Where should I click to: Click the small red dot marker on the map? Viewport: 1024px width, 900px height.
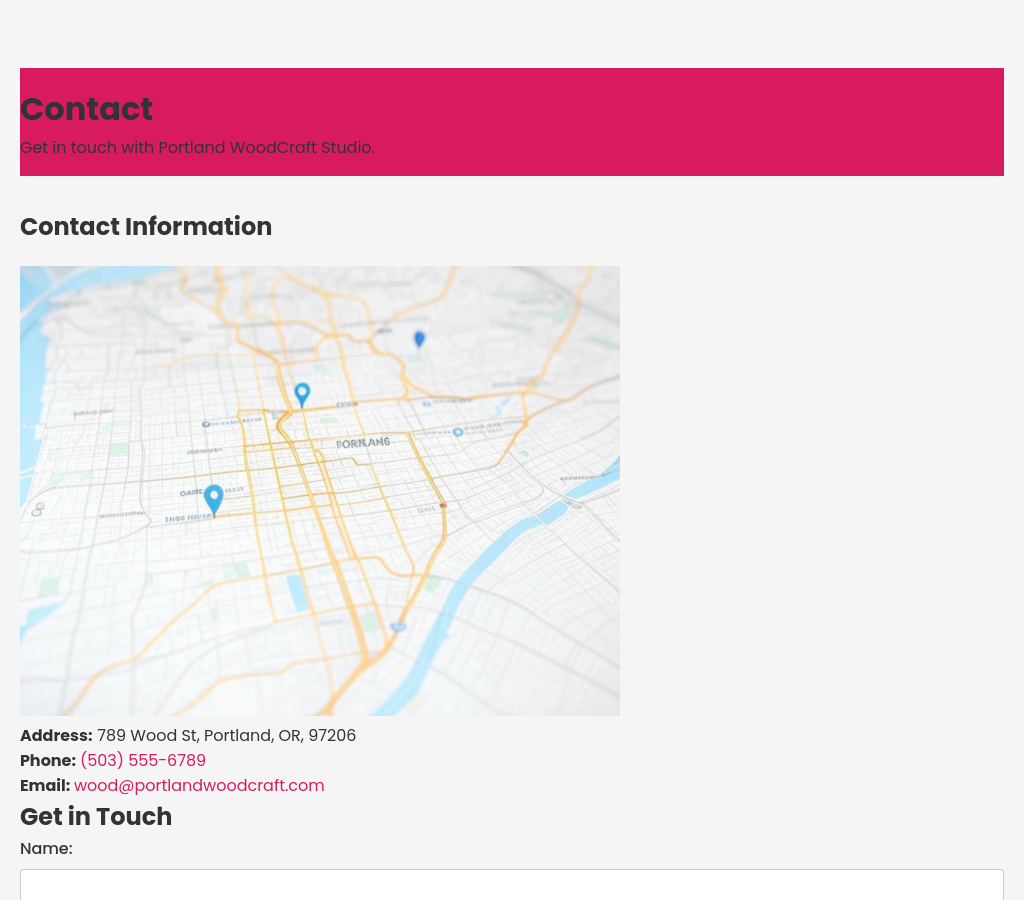(x=443, y=506)
